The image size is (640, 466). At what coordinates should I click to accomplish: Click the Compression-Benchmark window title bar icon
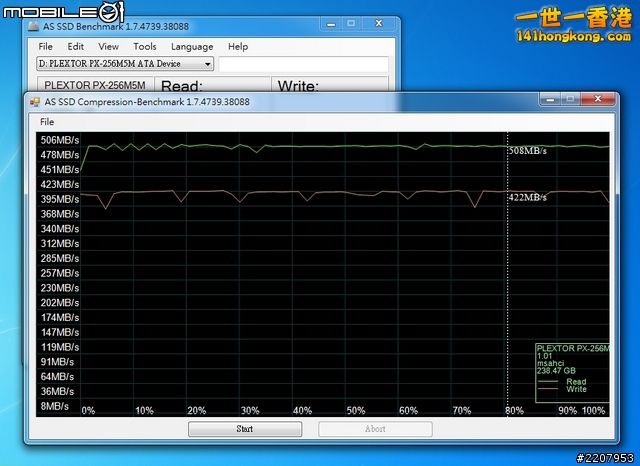36,101
